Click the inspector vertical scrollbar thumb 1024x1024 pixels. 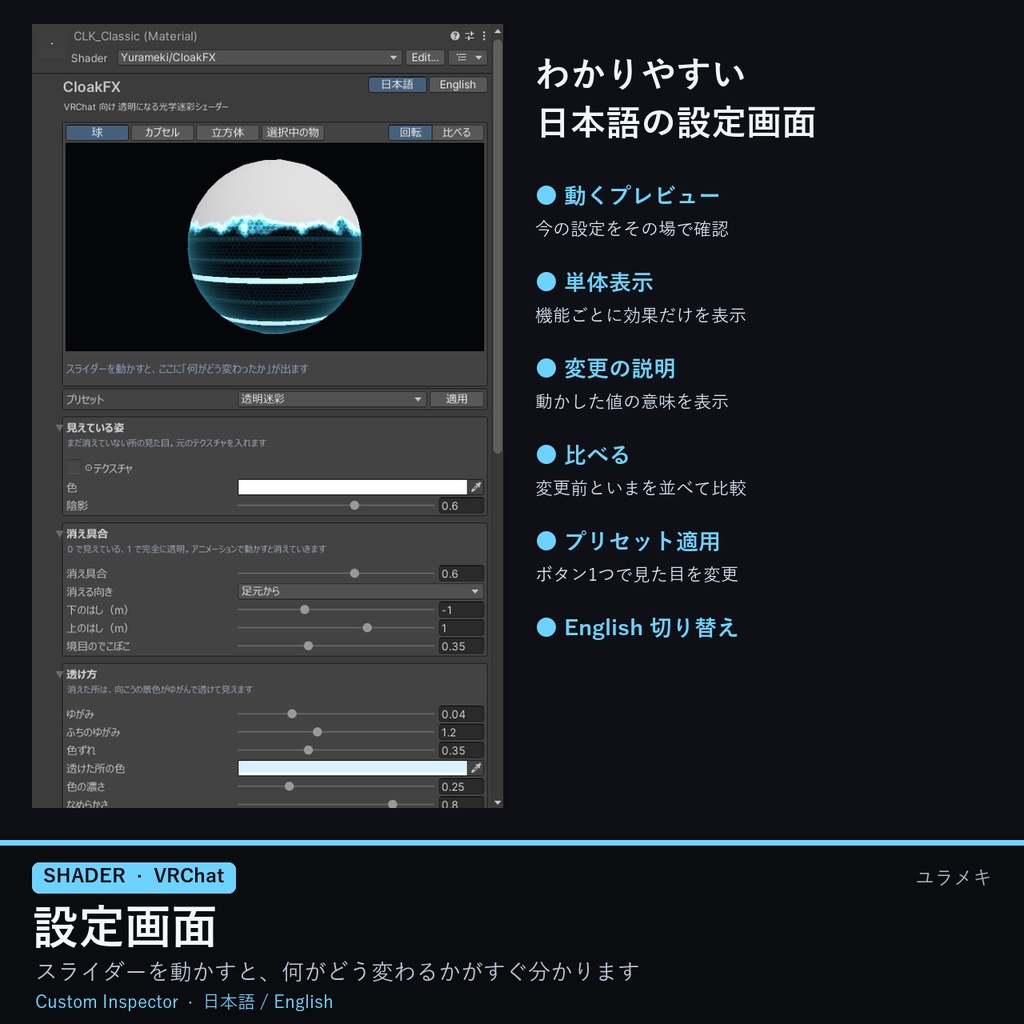(498, 246)
